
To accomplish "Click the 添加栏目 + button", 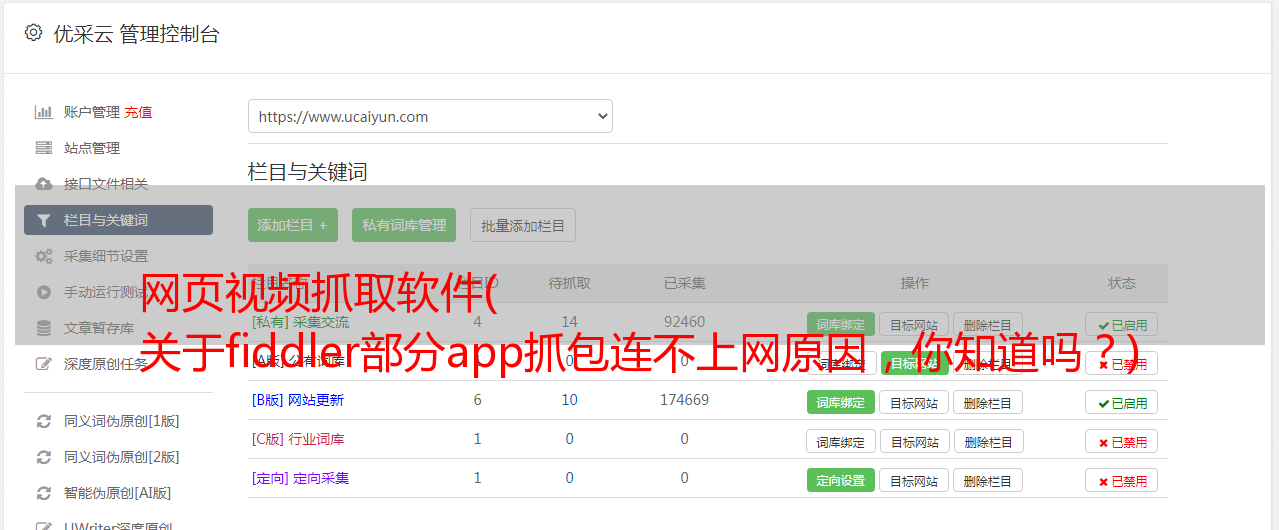I will coord(293,225).
